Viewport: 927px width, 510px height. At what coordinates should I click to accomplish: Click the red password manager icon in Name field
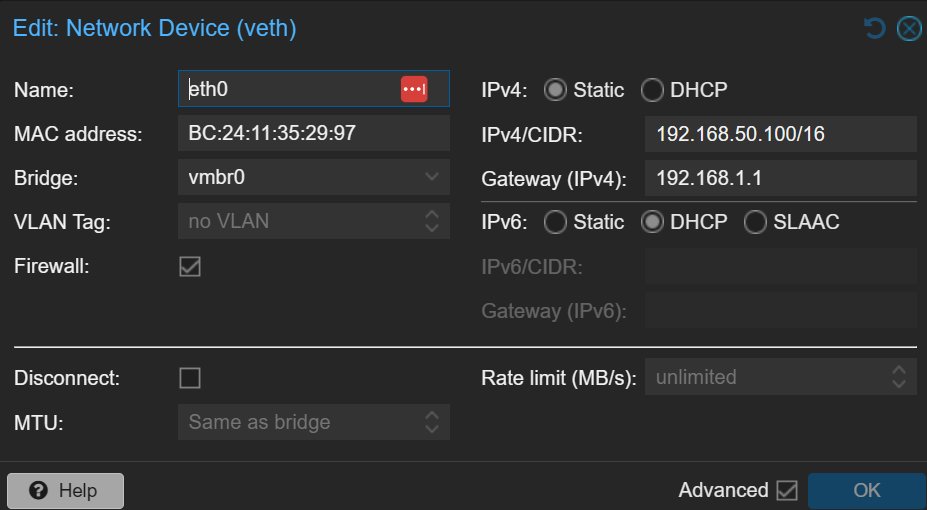414,89
